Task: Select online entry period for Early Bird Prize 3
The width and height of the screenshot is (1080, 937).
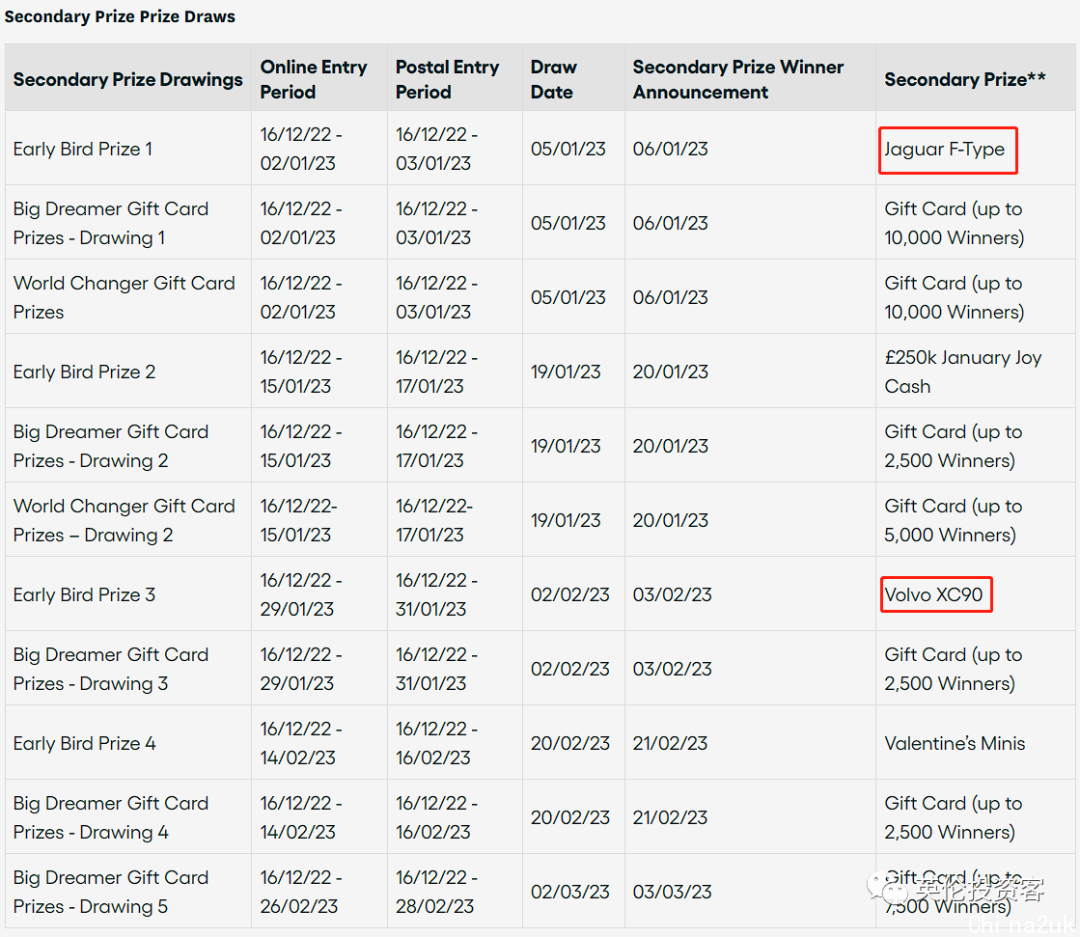Action: coord(301,595)
